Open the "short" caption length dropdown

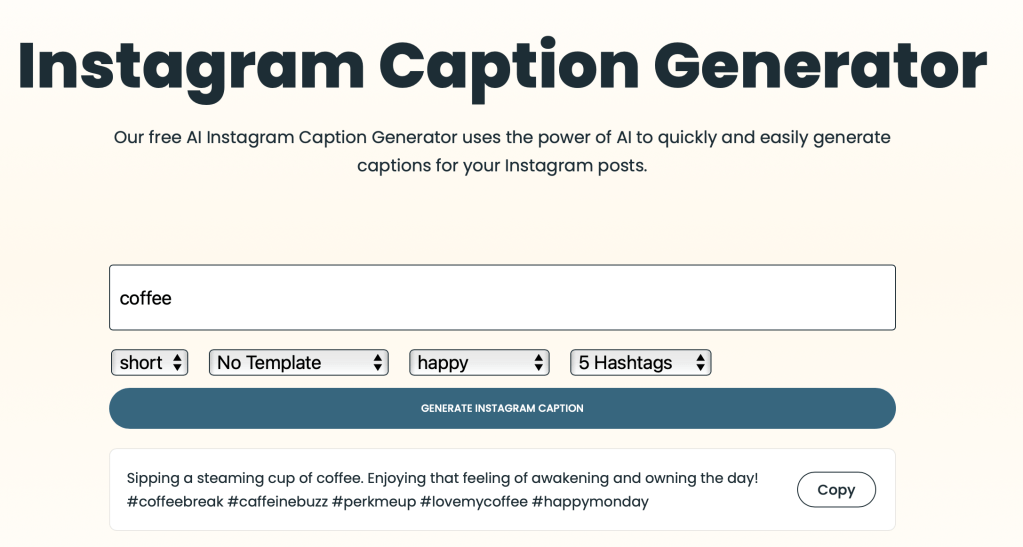pos(149,363)
